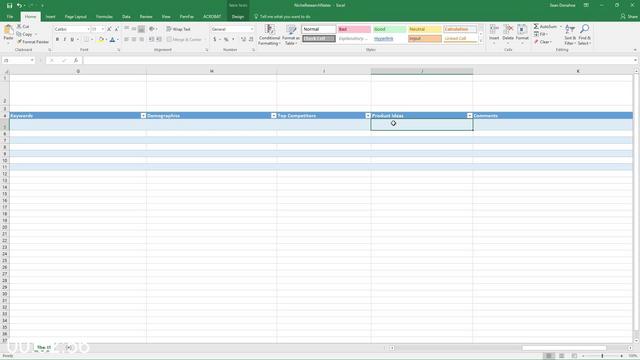
Task: Open Demographics column filter dropdown
Action: click(x=274, y=116)
